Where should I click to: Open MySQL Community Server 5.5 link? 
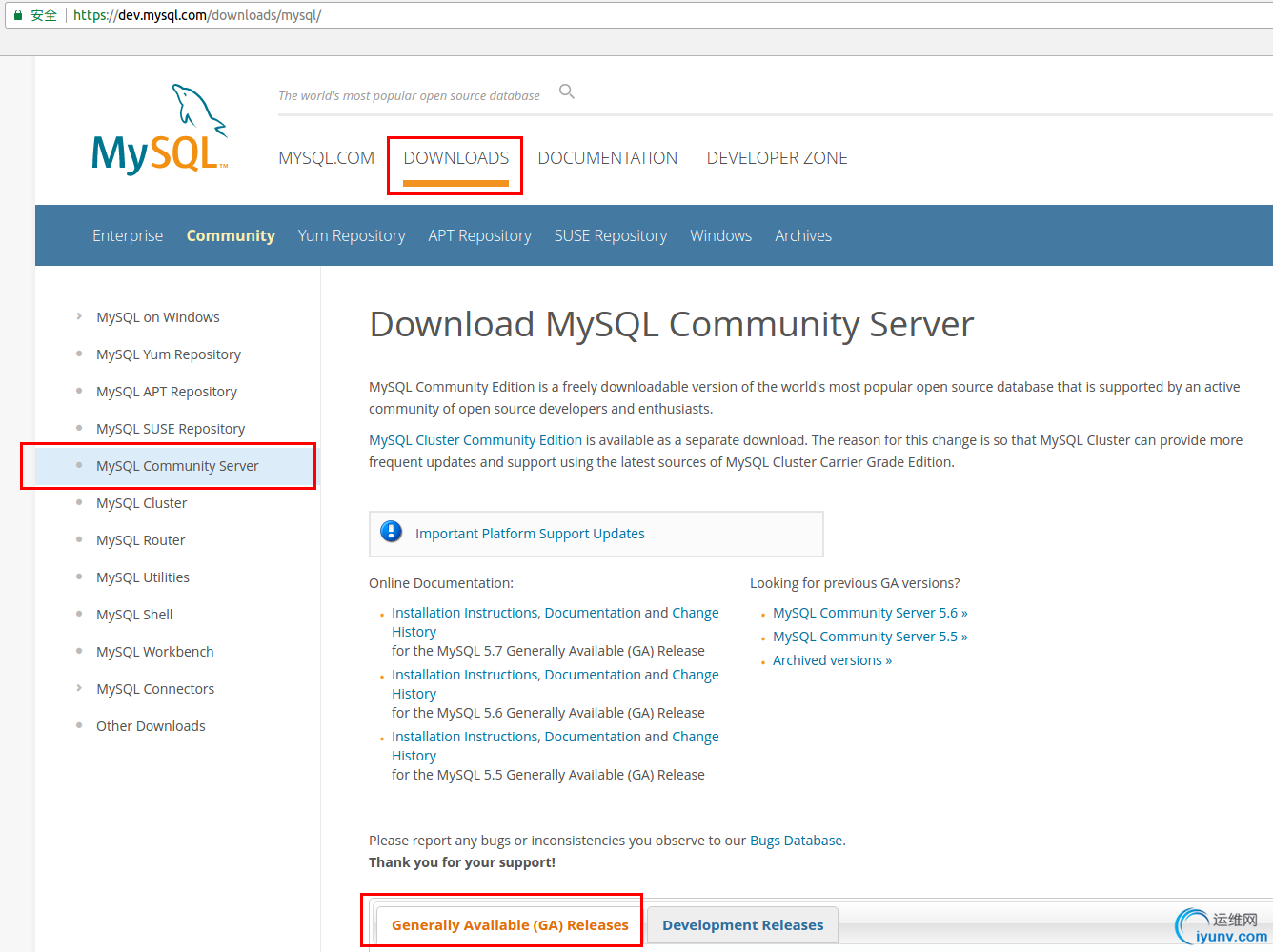pos(870,637)
